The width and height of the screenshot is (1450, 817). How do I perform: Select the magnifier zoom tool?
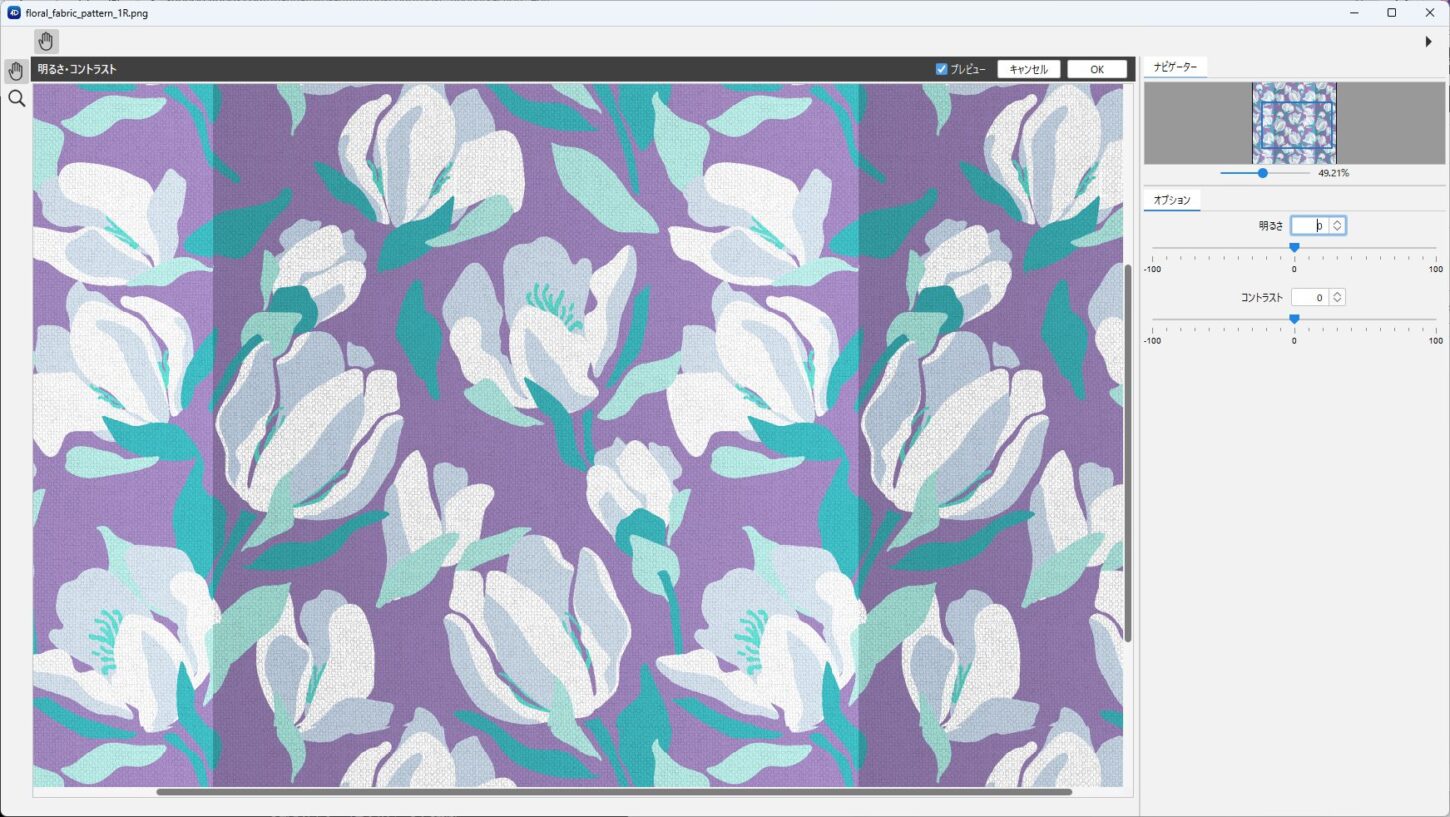pos(16,98)
